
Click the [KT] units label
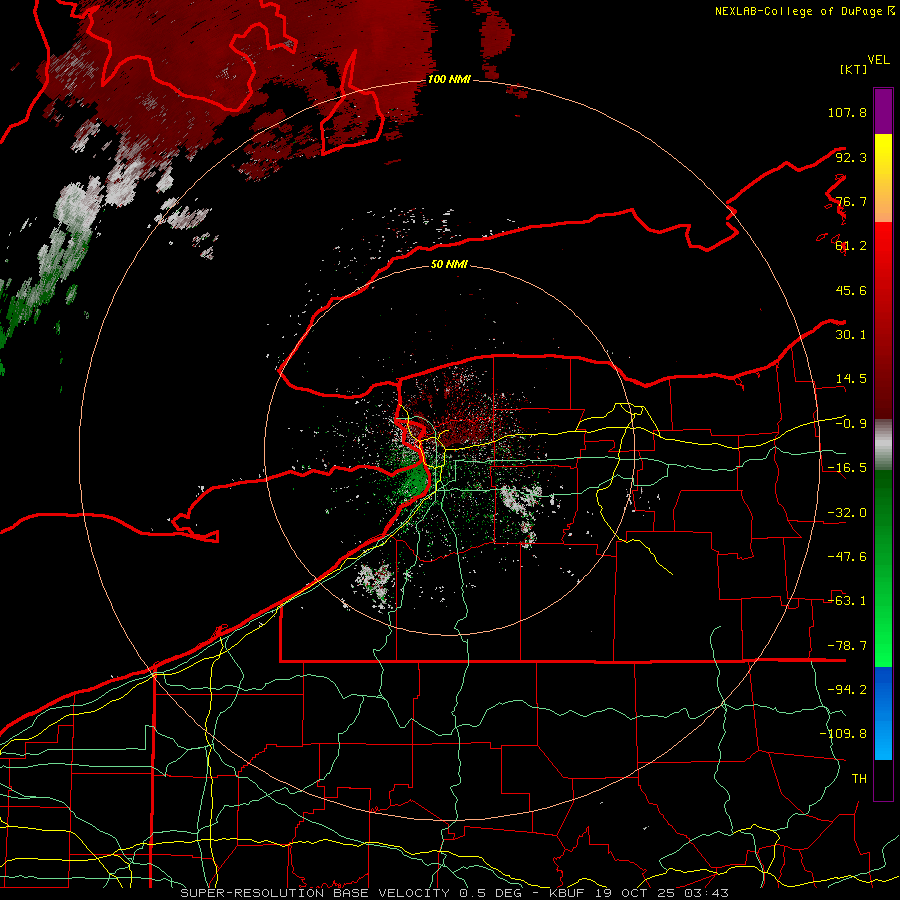click(854, 69)
